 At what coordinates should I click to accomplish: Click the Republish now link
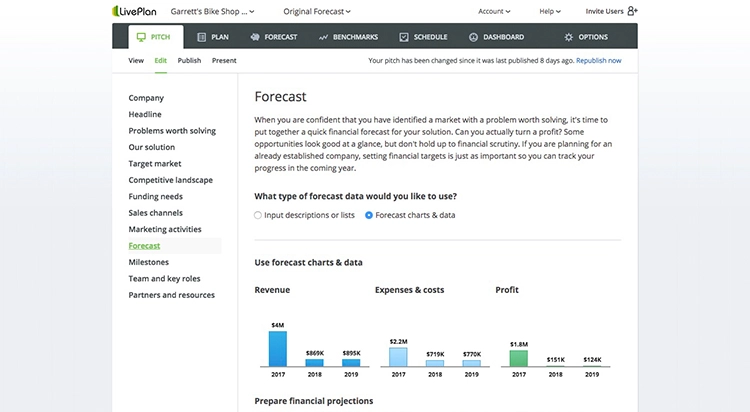coord(596,60)
